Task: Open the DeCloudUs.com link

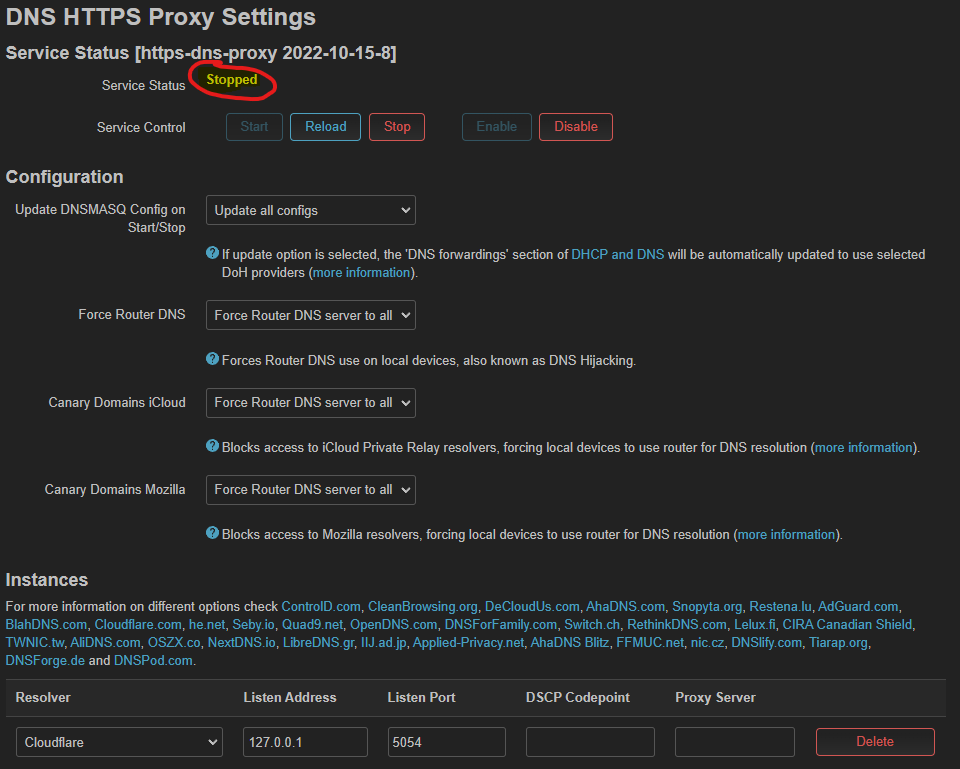Action: coord(532,607)
